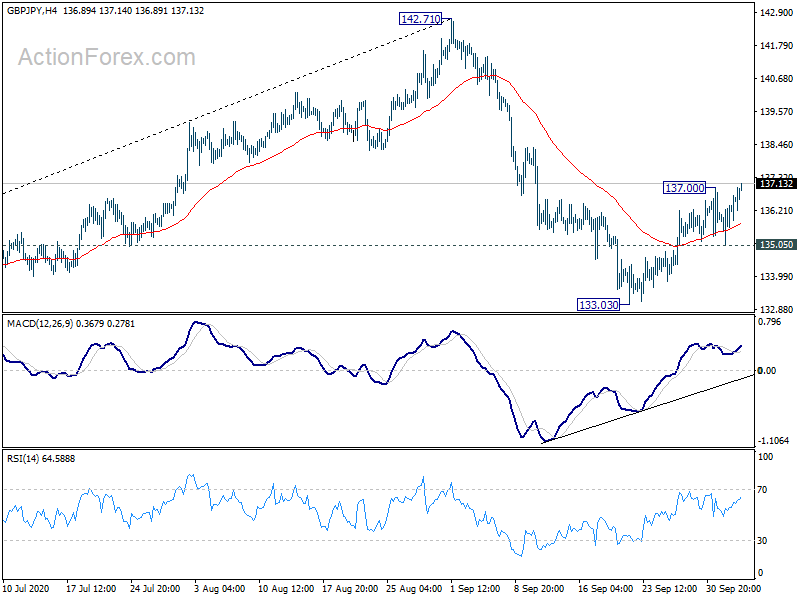Click the 16 Sep 04:00 date label
Viewport: 800px width, 600px height.
click(x=606, y=589)
